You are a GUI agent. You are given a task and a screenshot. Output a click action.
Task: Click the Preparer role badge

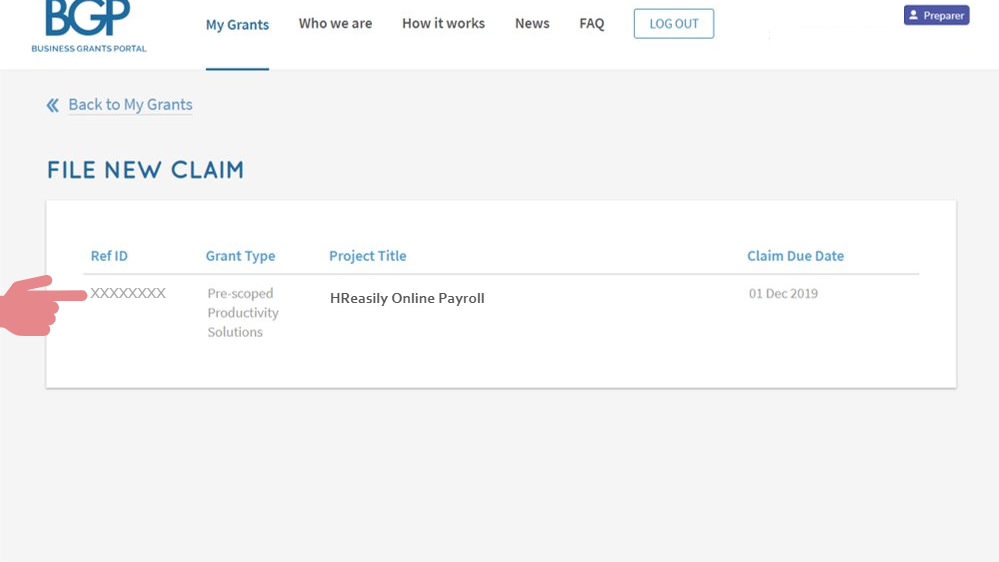pyautogui.click(x=937, y=15)
